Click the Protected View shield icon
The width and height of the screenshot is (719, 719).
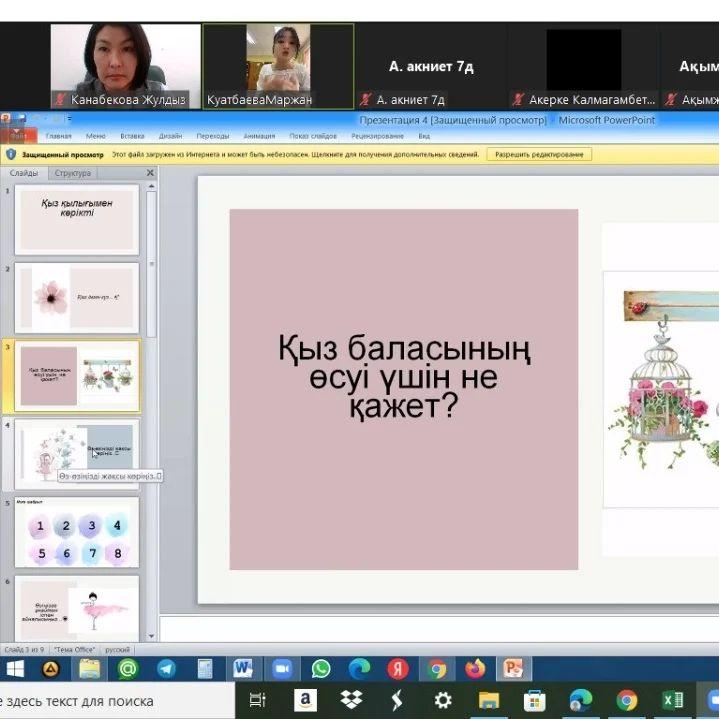[x=11, y=155]
